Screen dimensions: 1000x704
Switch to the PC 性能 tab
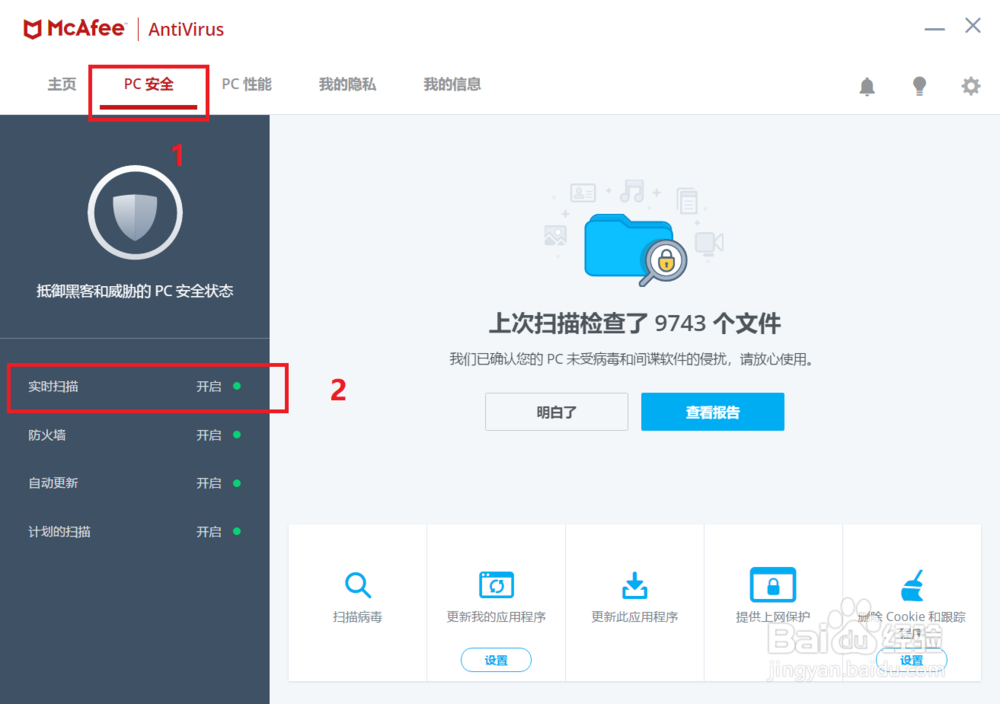tap(247, 84)
